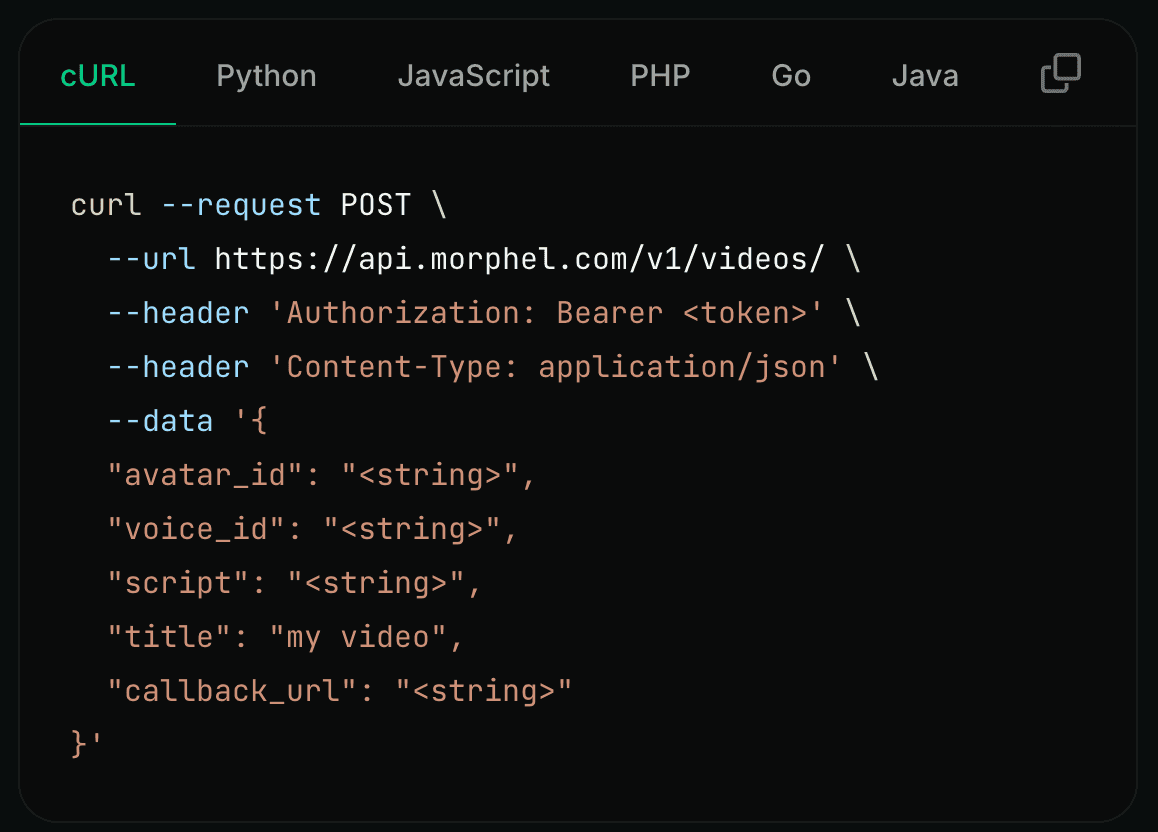
Task: Select the cURL tab
Action: (x=97, y=76)
